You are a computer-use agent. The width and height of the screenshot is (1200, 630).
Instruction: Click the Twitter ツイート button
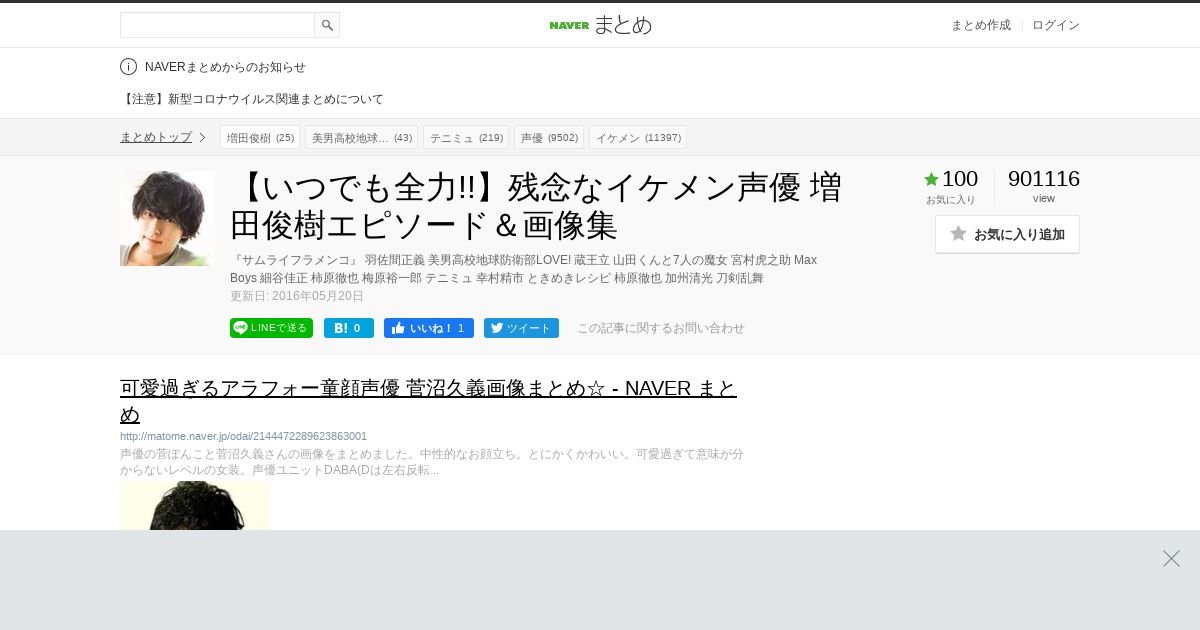[x=521, y=328]
